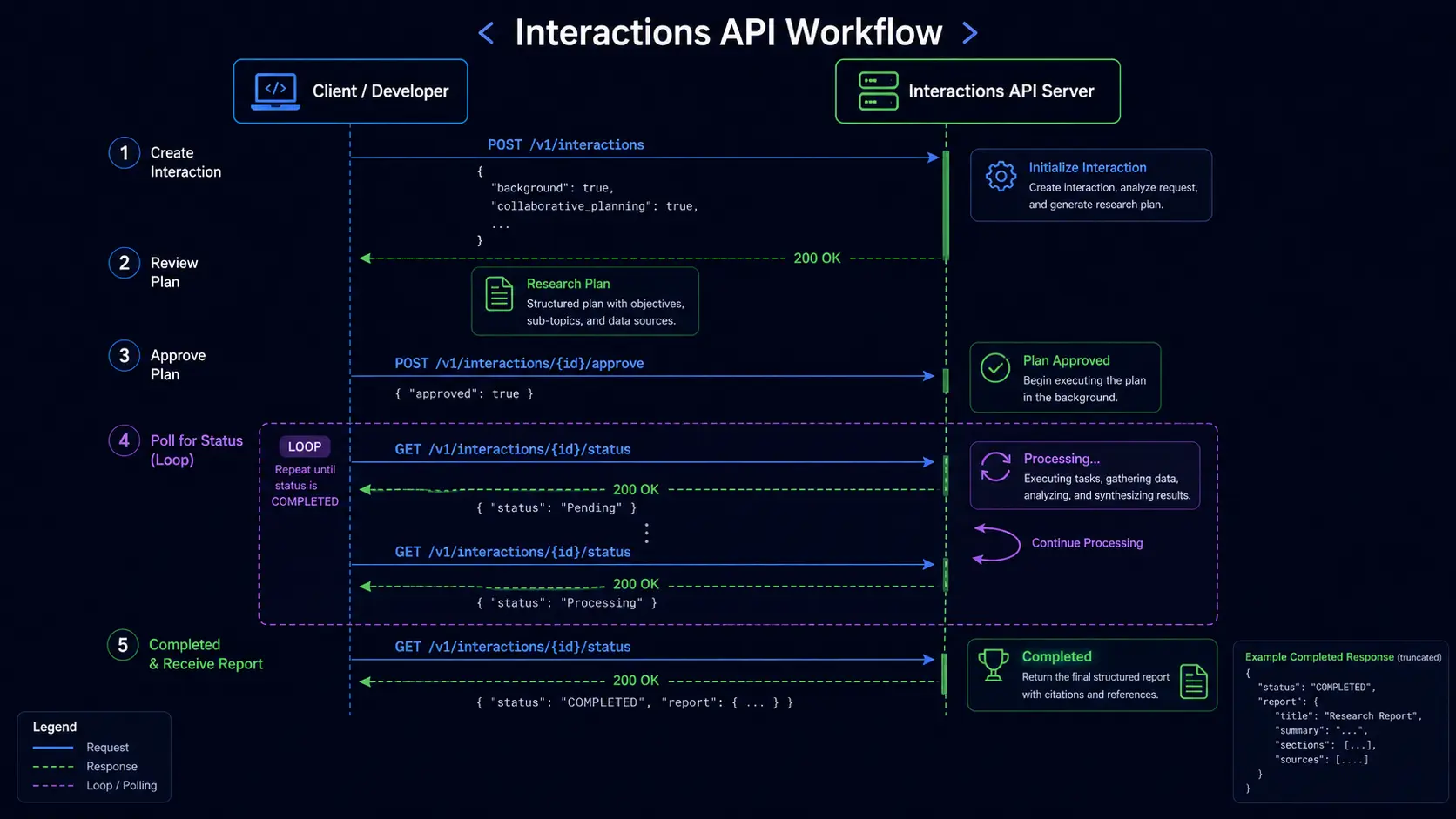Click the Processing... heading
The width and height of the screenshot is (1456, 819).
tap(1062, 459)
